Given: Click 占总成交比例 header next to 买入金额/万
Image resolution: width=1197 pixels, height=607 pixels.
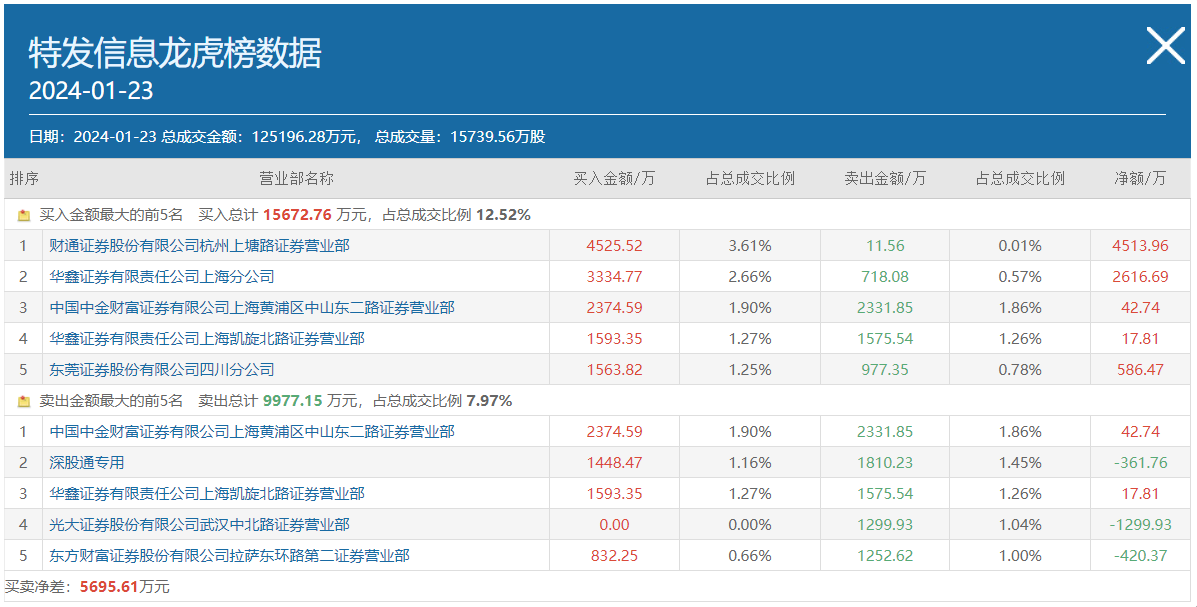Looking at the screenshot, I should pos(750,179).
